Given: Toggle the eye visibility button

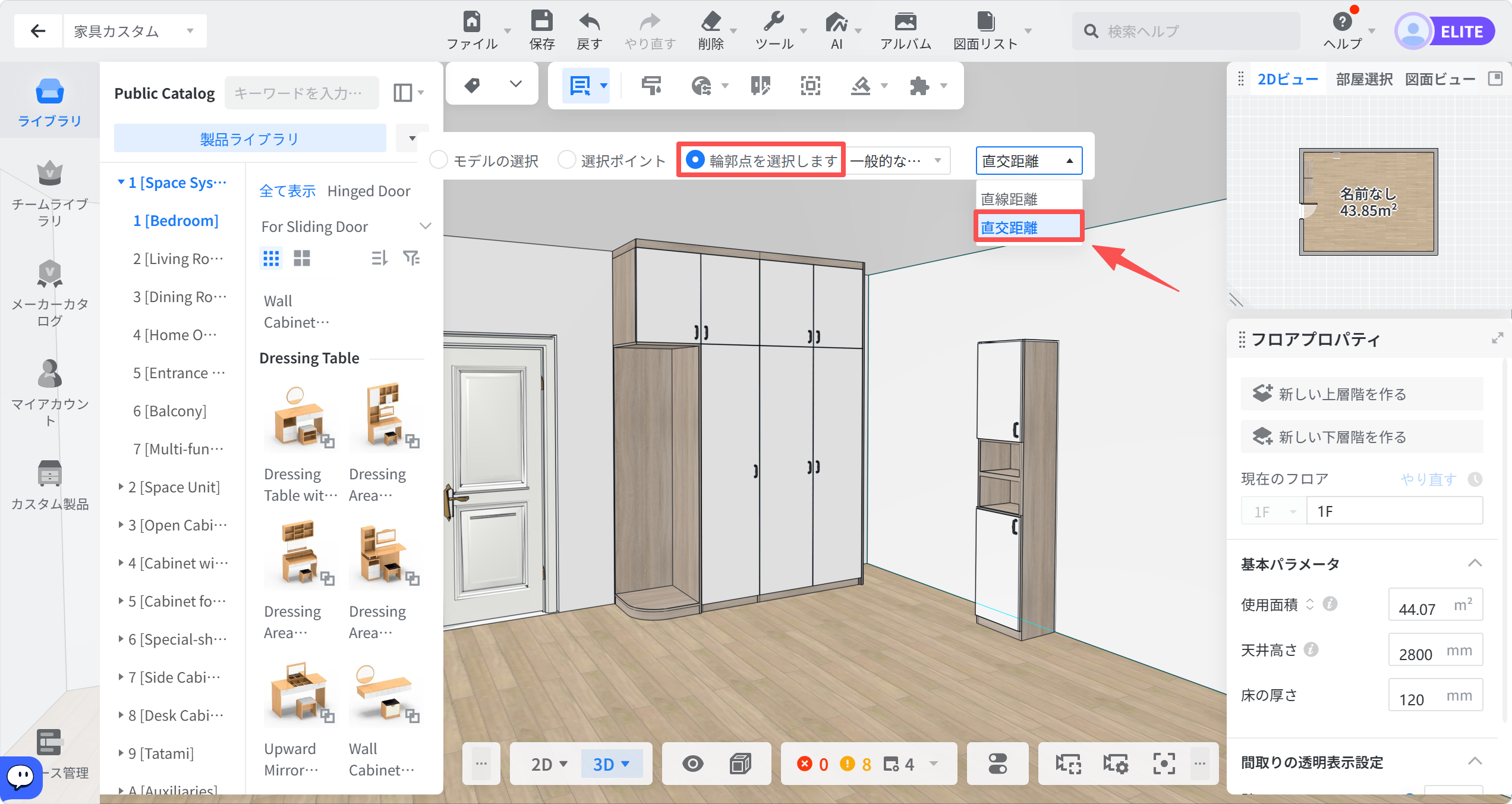Looking at the screenshot, I should pos(692,764).
